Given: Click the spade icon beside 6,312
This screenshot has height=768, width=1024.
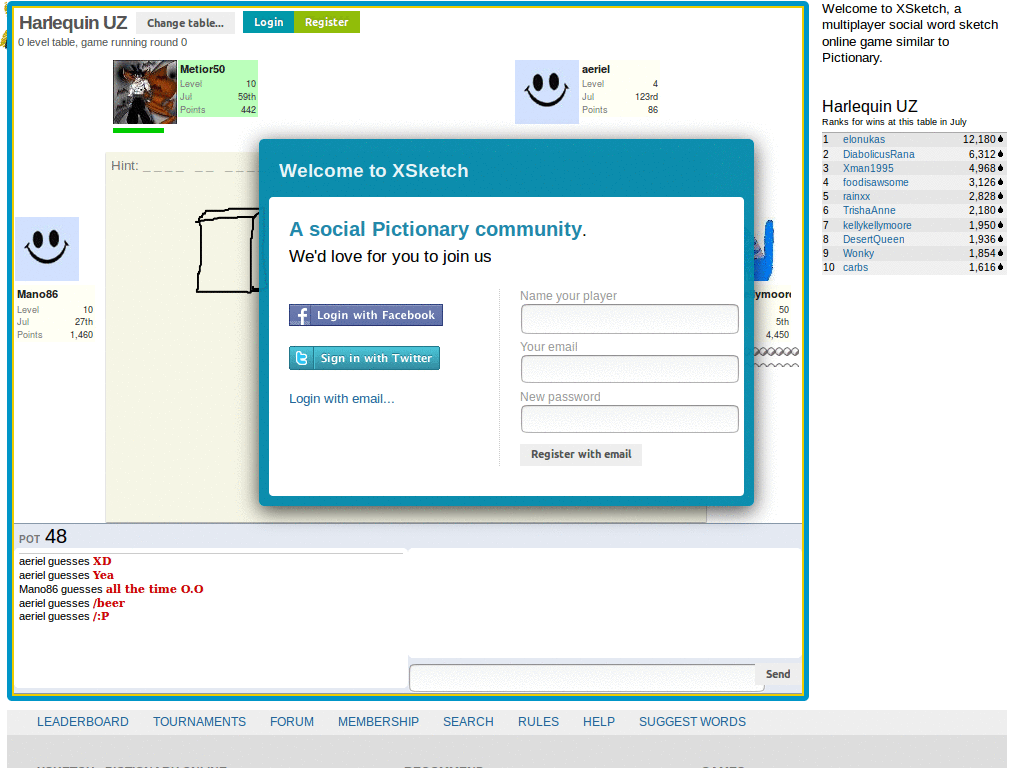Looking at the screenshot, I should tap(1000, 154).
